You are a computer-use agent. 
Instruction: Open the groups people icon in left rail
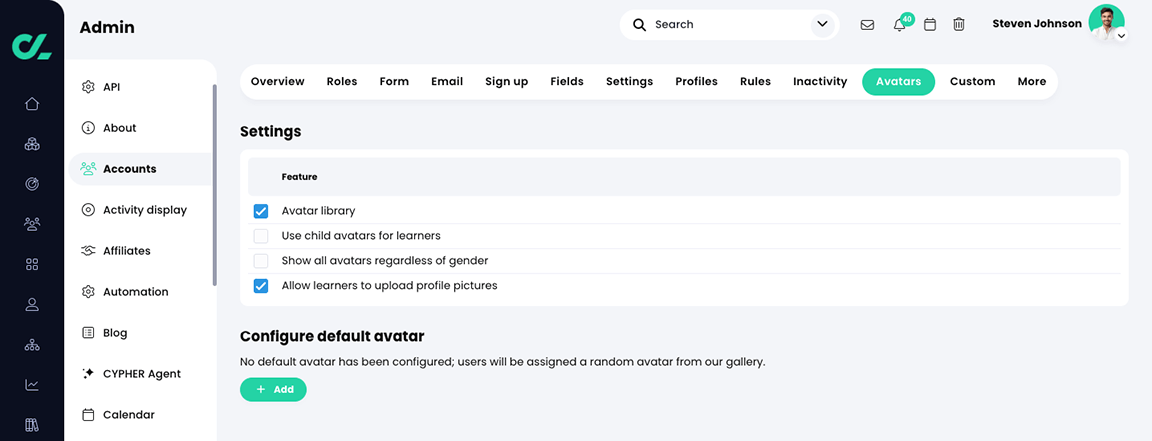(x=32, y=223)
